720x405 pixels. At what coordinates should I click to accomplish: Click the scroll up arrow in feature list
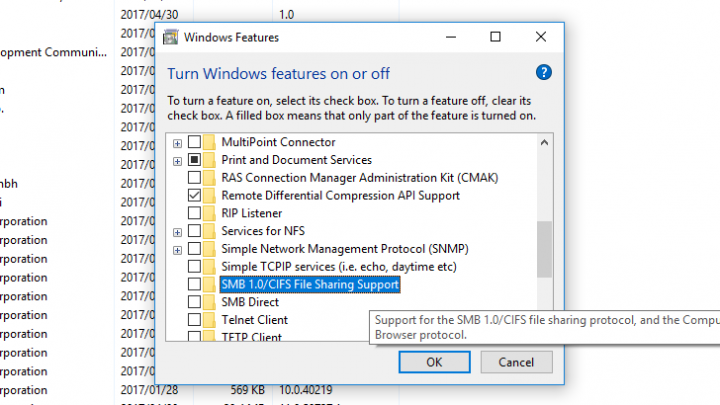[x=544, y=142]
